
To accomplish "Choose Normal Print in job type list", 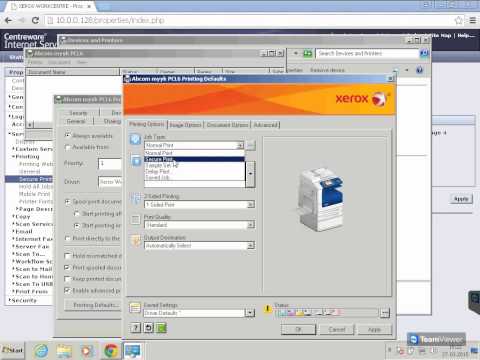I will [194, 153].
